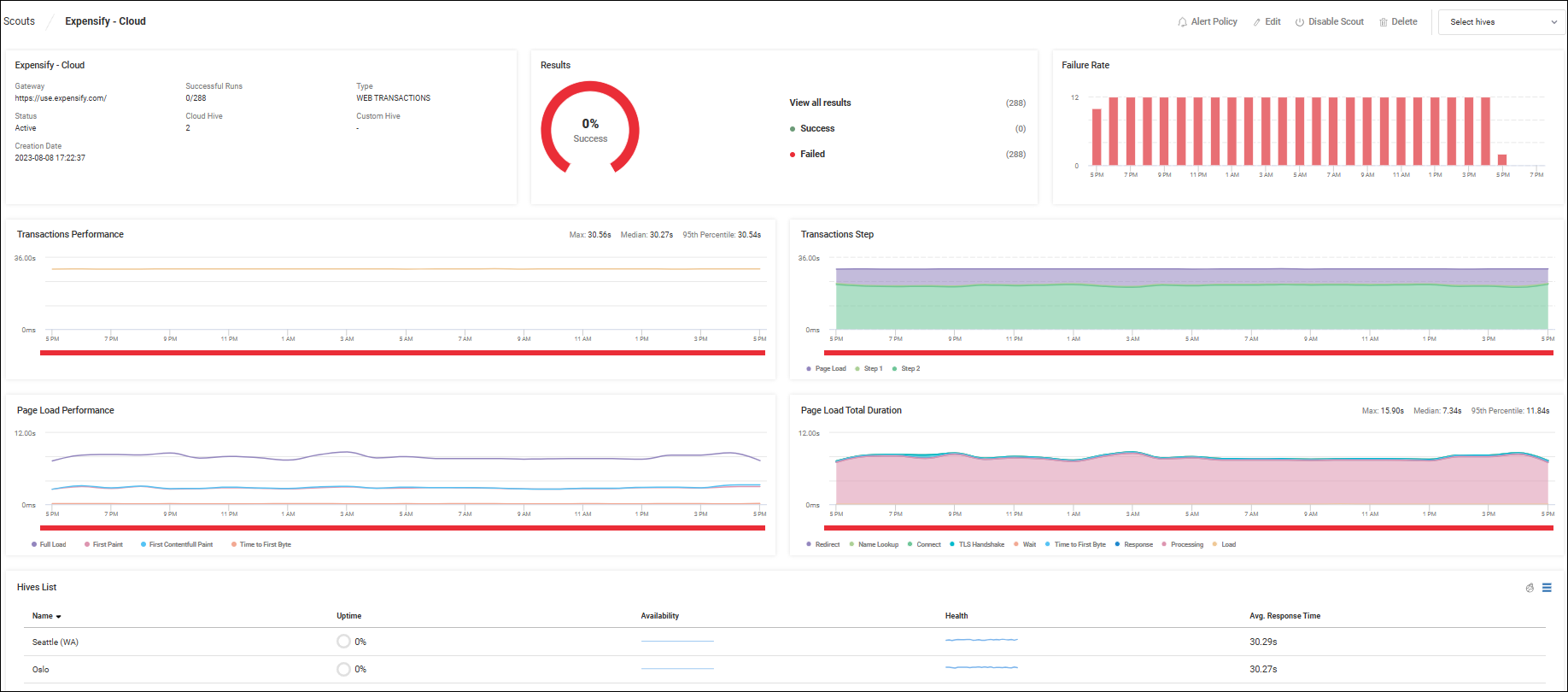Click the Uptime column header
The height and width of the screenshot is (692, 1568).
(x=348, y=616)
